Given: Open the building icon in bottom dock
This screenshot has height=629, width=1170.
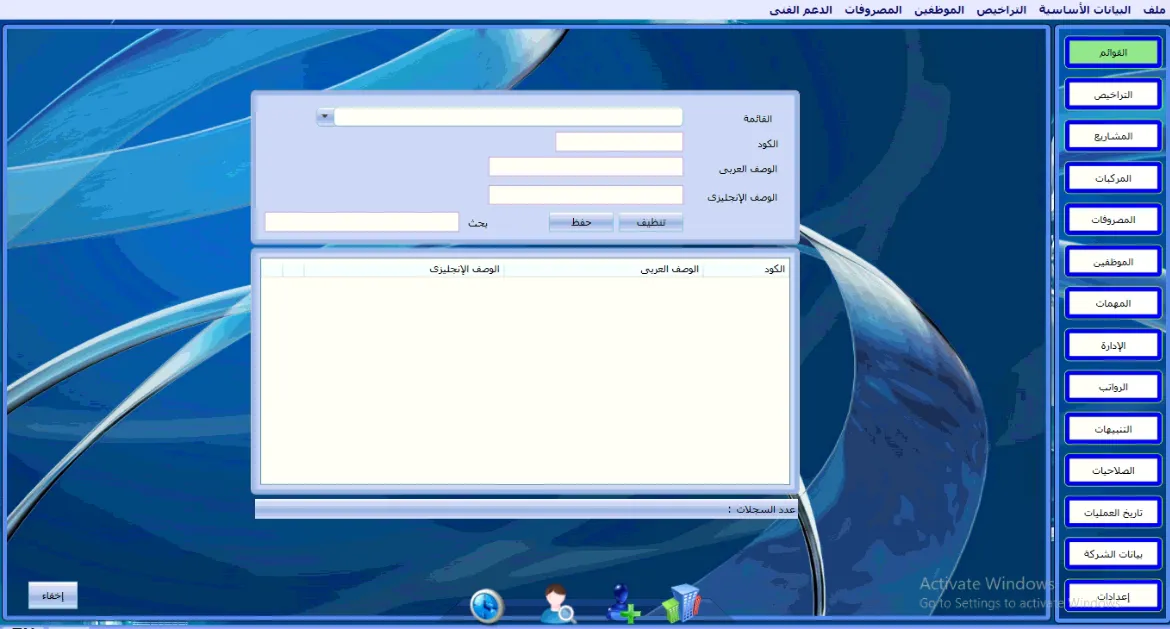Looking at the screenshot, I should click(x=681, y=603).
